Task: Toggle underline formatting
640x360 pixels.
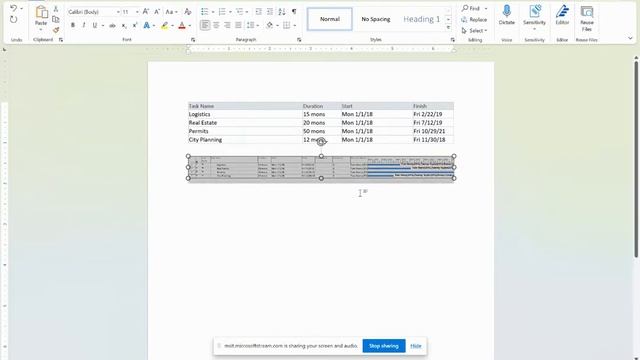Action: coord(95,25)
